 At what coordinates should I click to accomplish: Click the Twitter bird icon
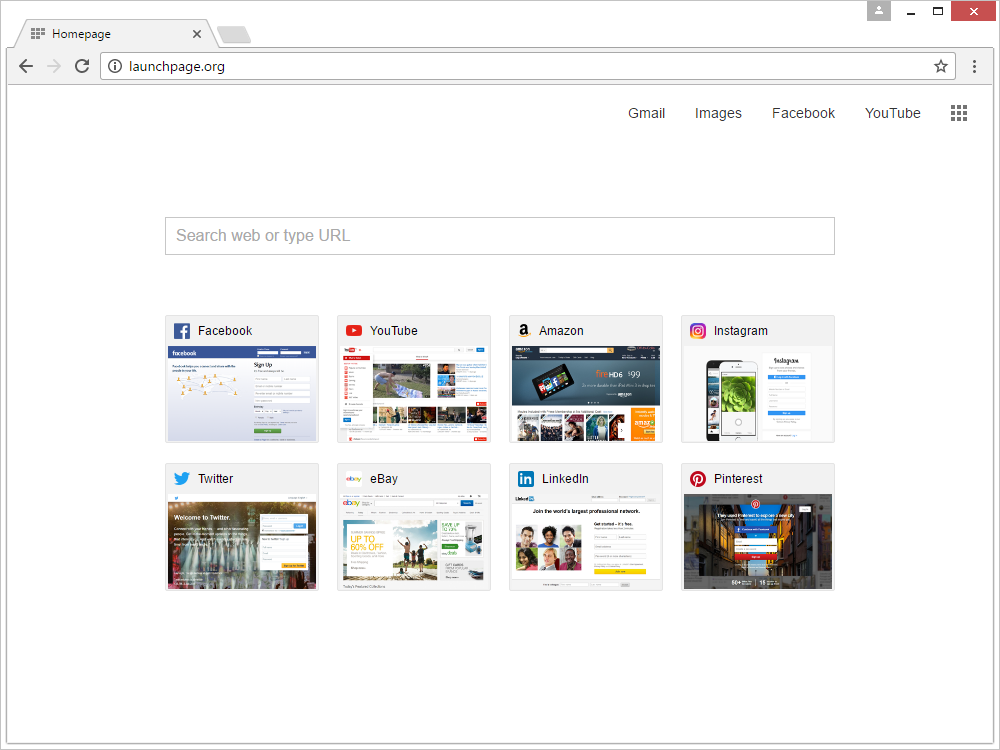pos(182,478)
